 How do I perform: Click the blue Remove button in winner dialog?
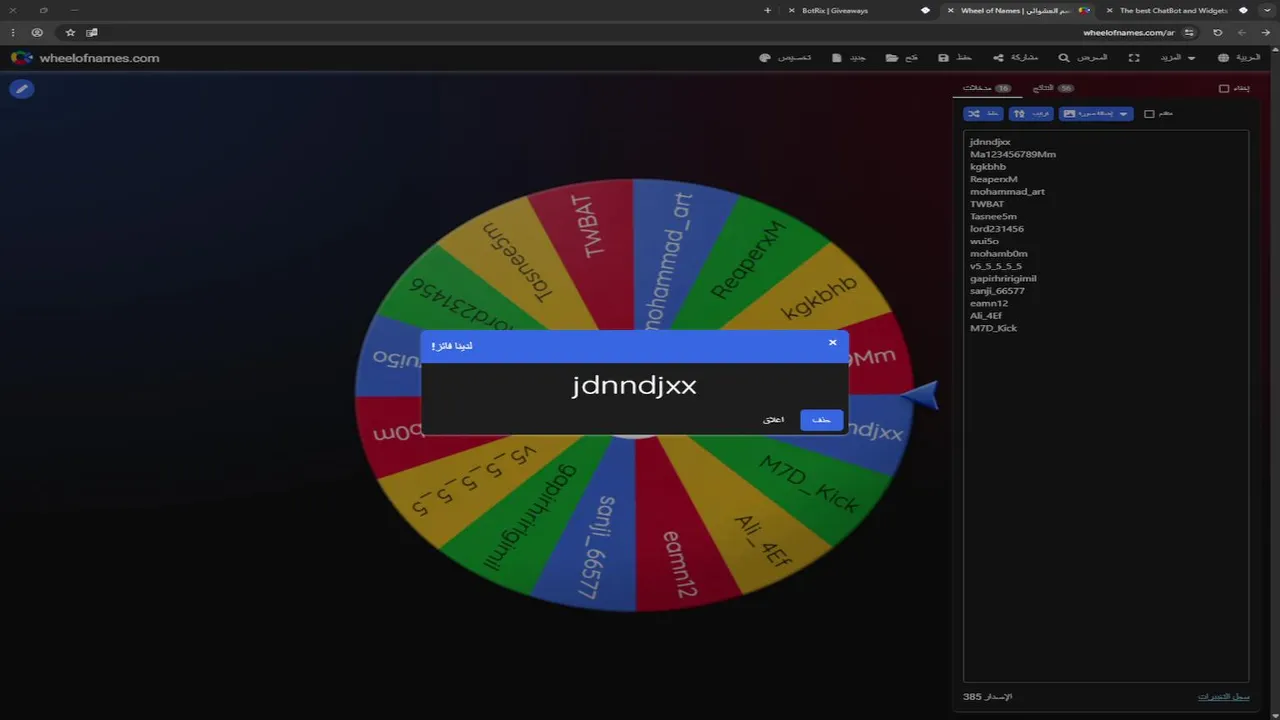pyautogui.click(x=821, y=420)
